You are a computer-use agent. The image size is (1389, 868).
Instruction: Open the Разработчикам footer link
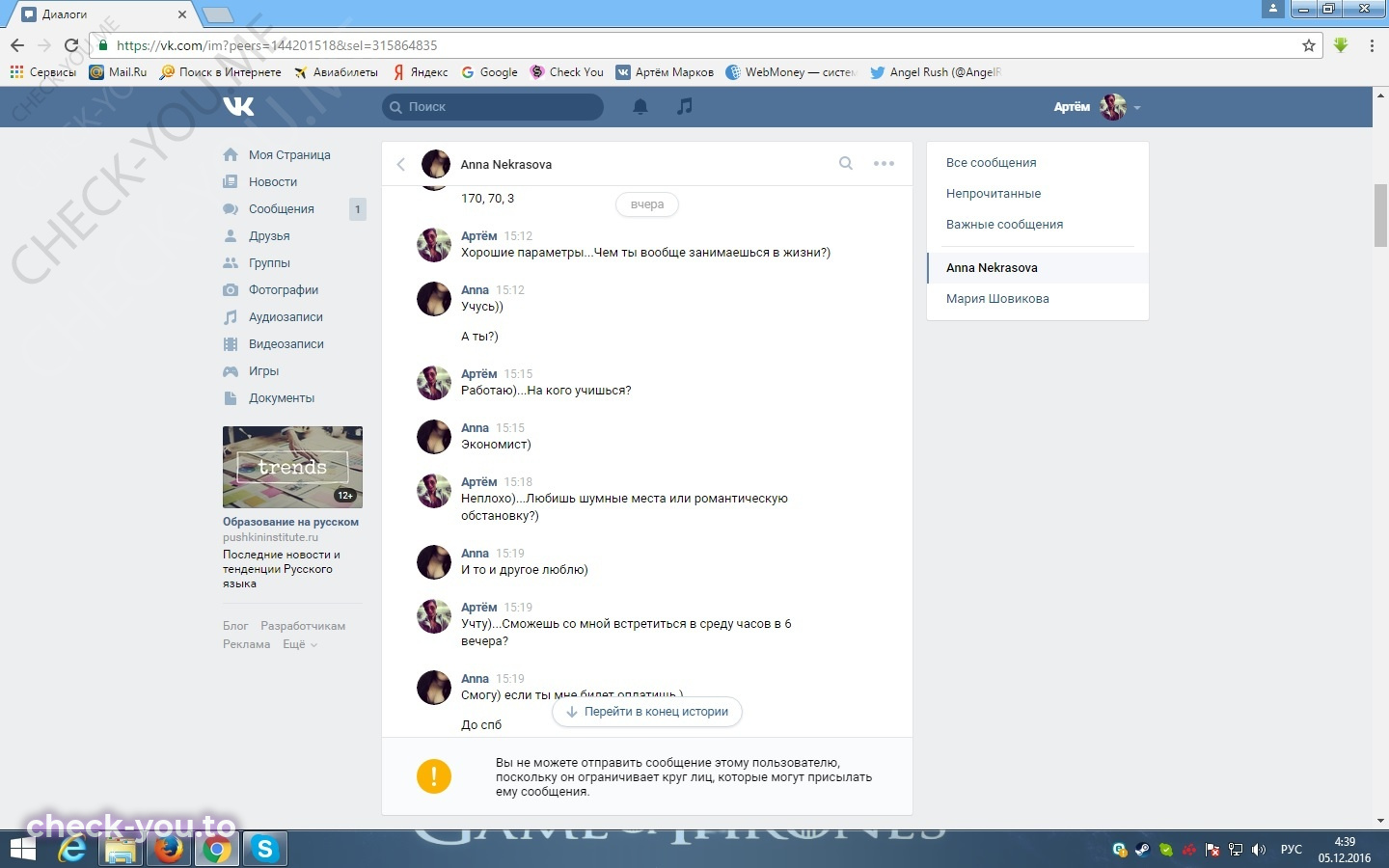(x=303, y=626)
